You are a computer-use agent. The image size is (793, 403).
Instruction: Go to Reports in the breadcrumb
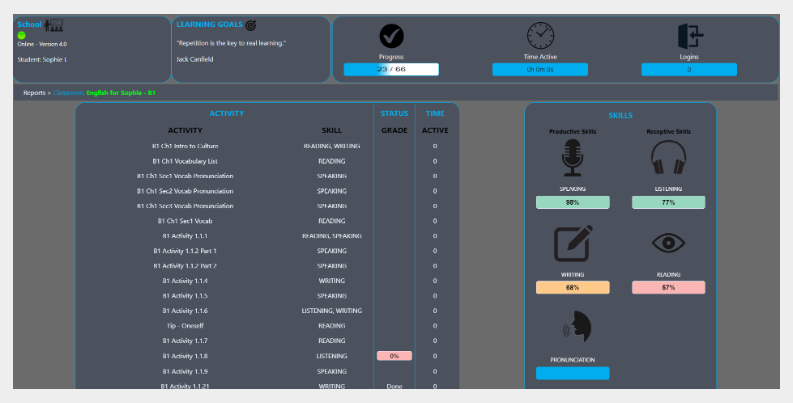click(35, 93)
